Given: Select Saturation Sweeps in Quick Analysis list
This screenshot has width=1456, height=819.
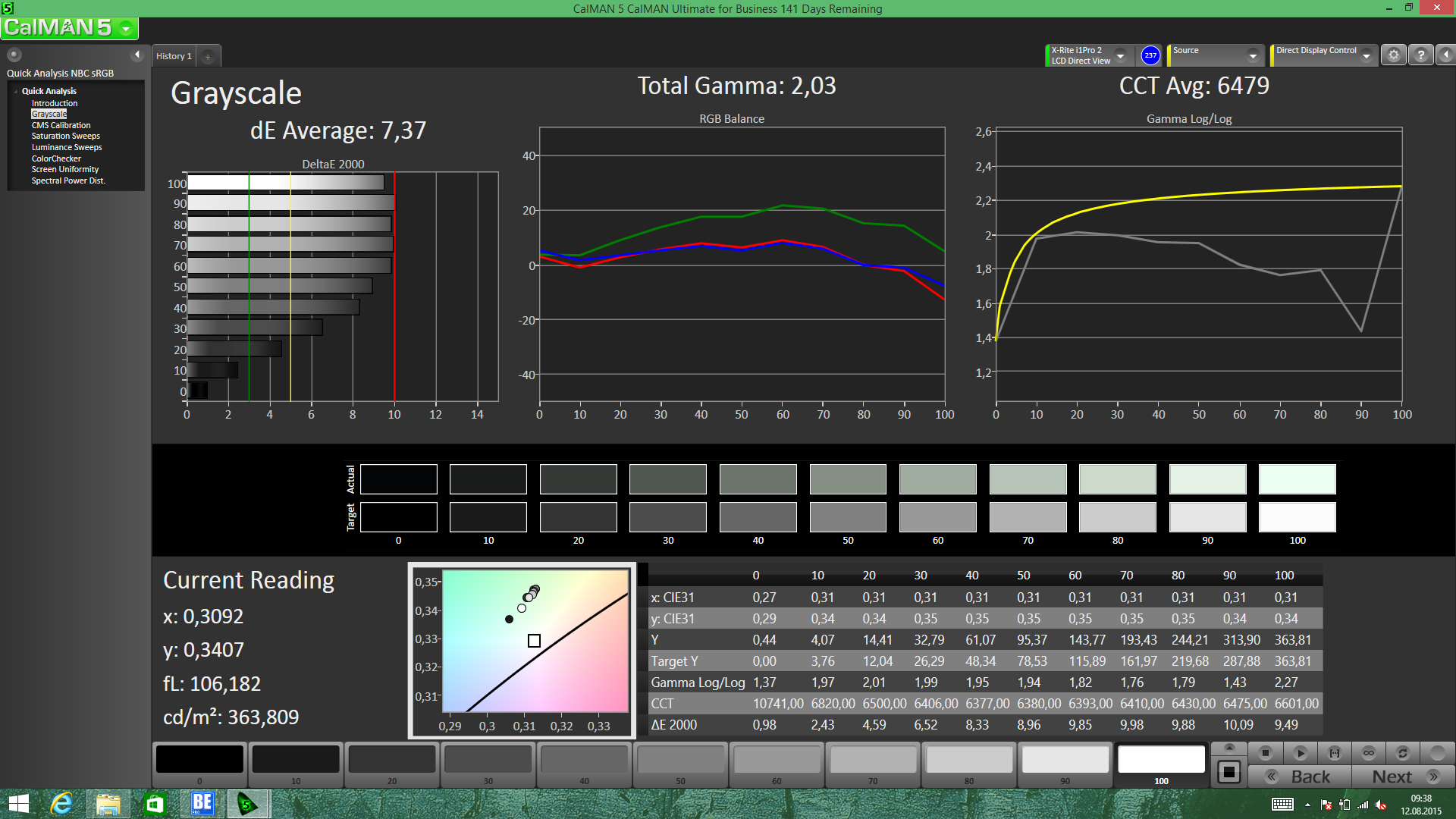Looking at the screenshot, I should [x=65, y=136].
